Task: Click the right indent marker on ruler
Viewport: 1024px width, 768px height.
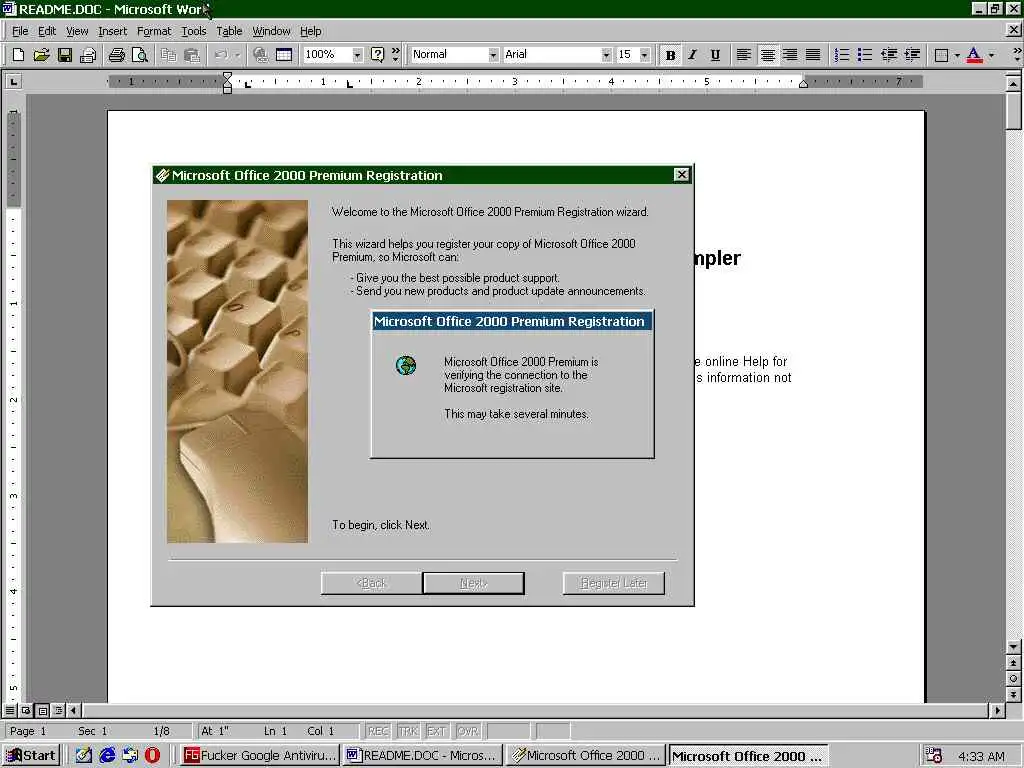Action: [x=804, y=84]
